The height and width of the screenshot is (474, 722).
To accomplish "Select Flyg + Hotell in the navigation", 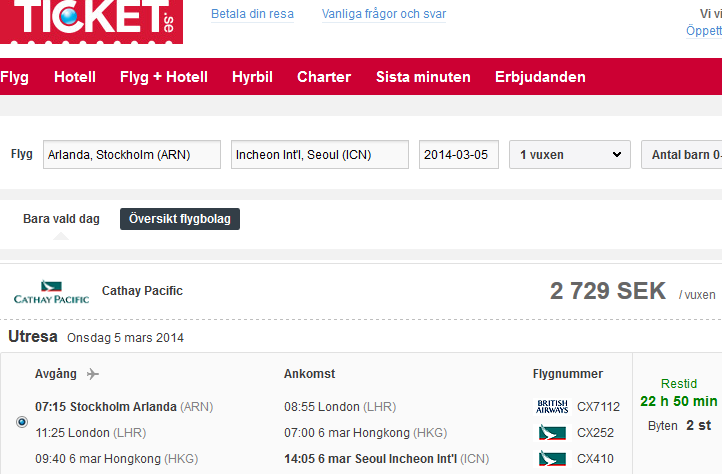I will 164,77.
